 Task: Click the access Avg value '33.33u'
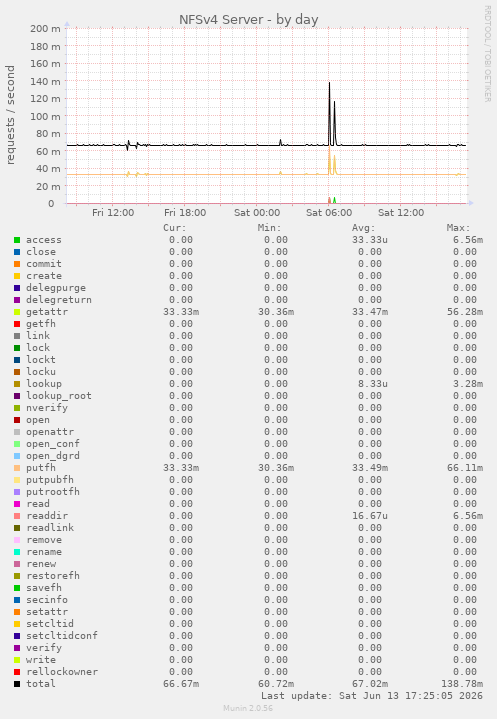(370, 240)
